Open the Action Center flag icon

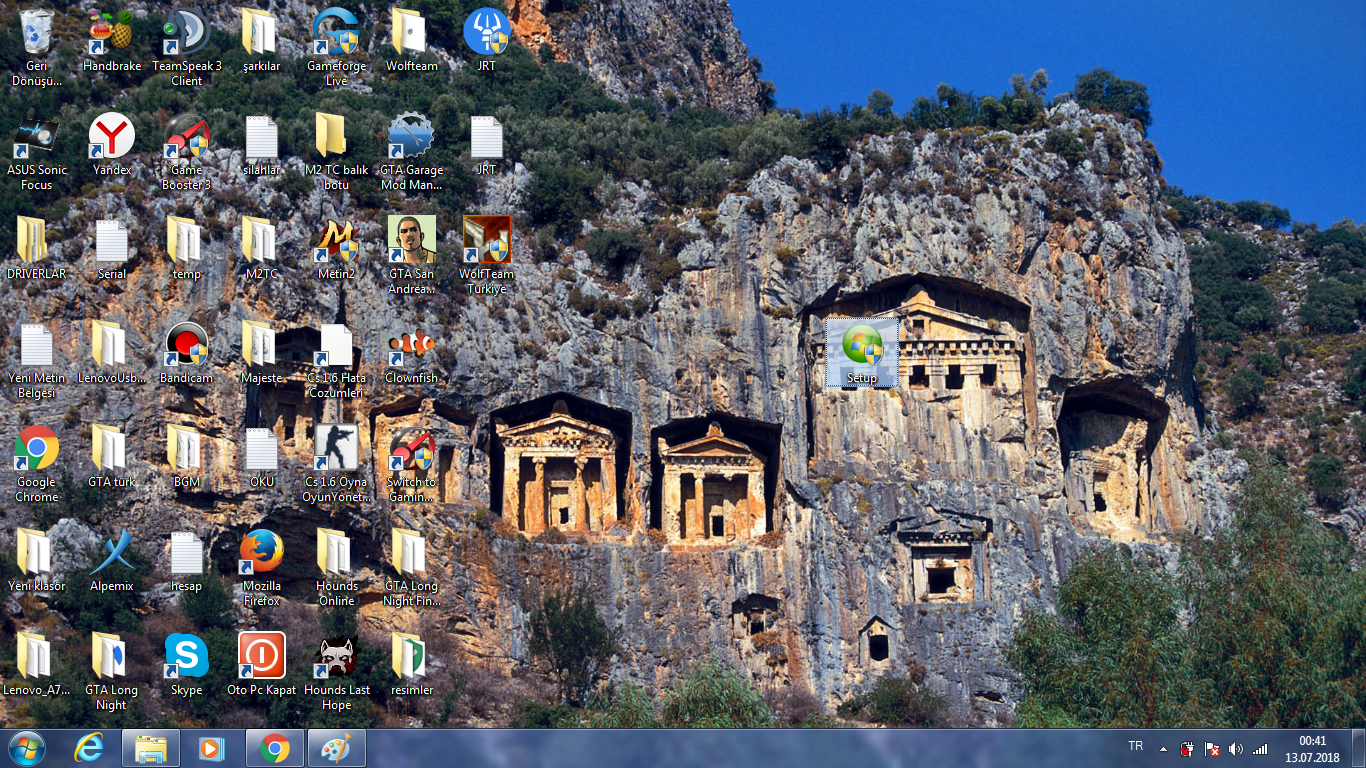click(1211, 748)
